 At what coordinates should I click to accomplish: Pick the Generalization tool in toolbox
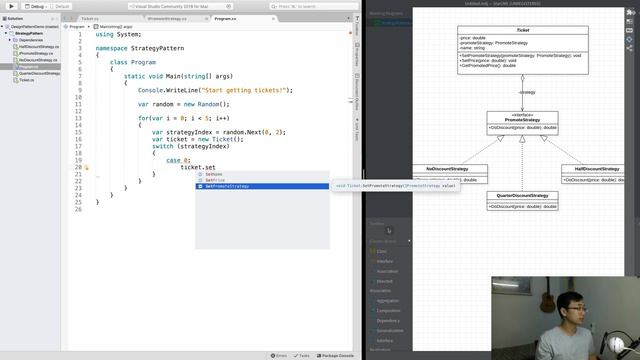[390, 331]
